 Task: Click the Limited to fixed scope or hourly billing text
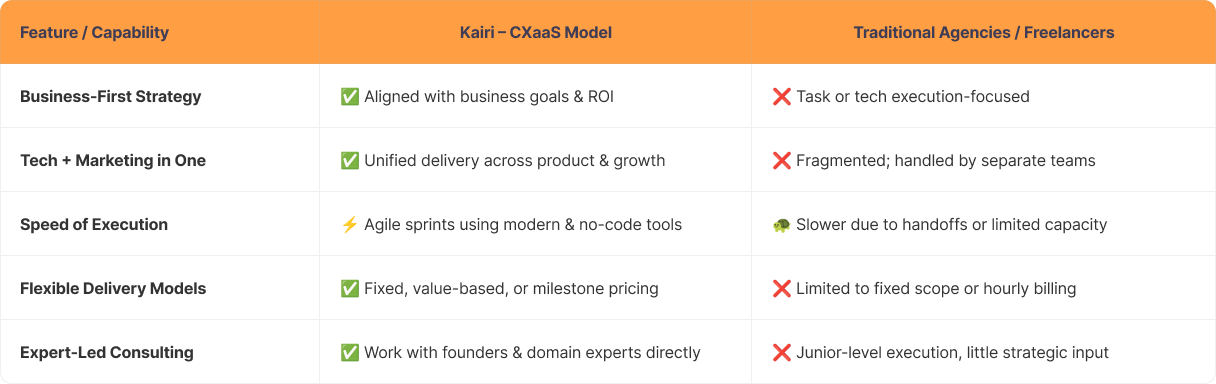(x=936, y=289)
